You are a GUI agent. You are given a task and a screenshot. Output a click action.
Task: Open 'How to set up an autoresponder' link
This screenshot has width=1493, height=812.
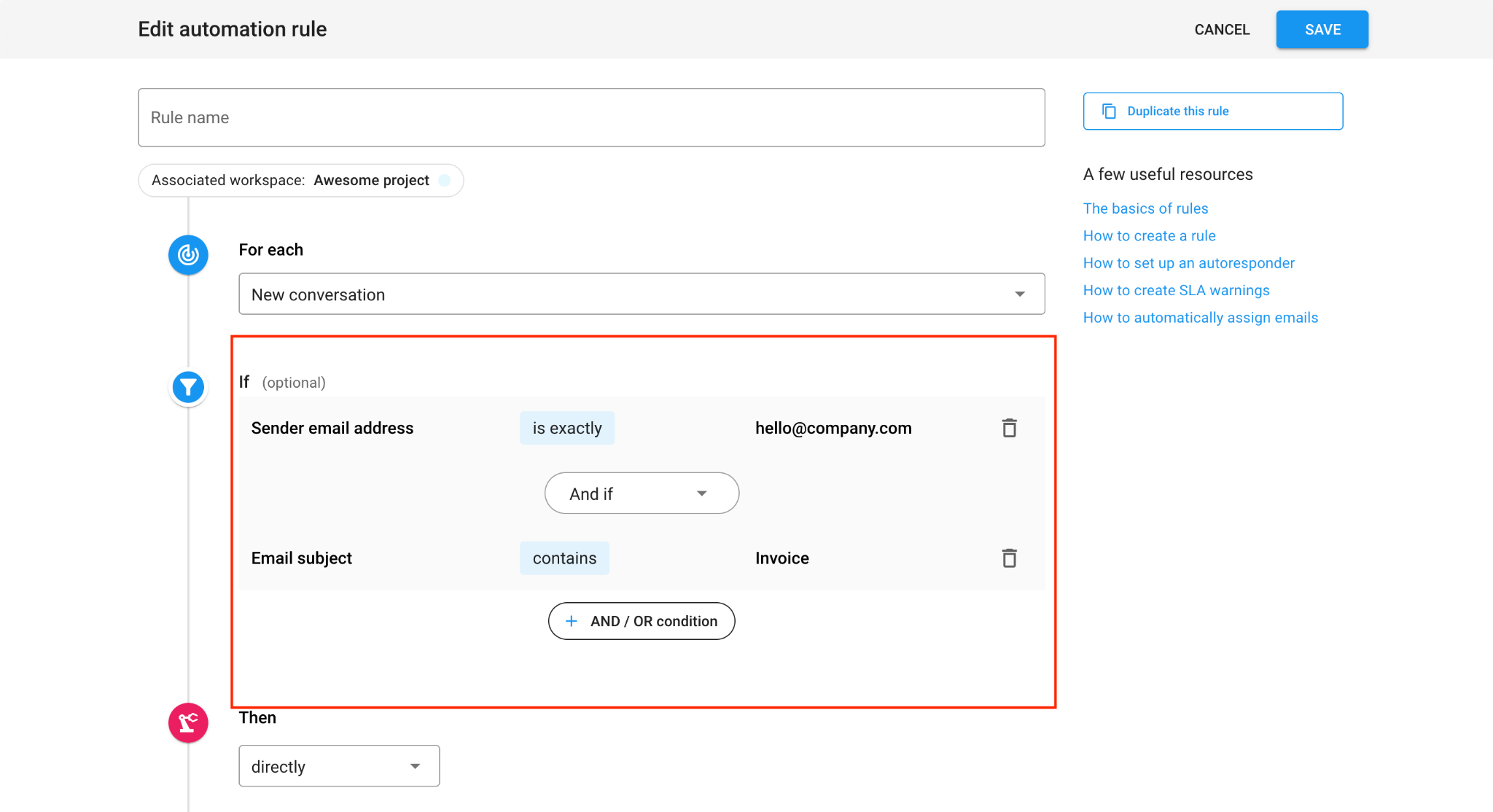(1188, 263)
